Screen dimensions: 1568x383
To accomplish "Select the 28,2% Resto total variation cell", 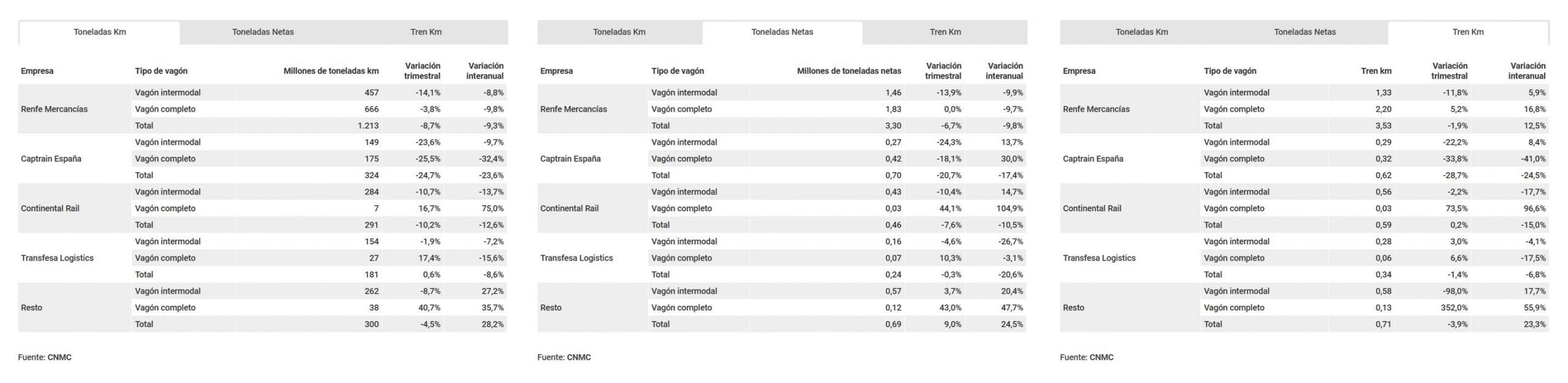I will (x=492, y=324).
